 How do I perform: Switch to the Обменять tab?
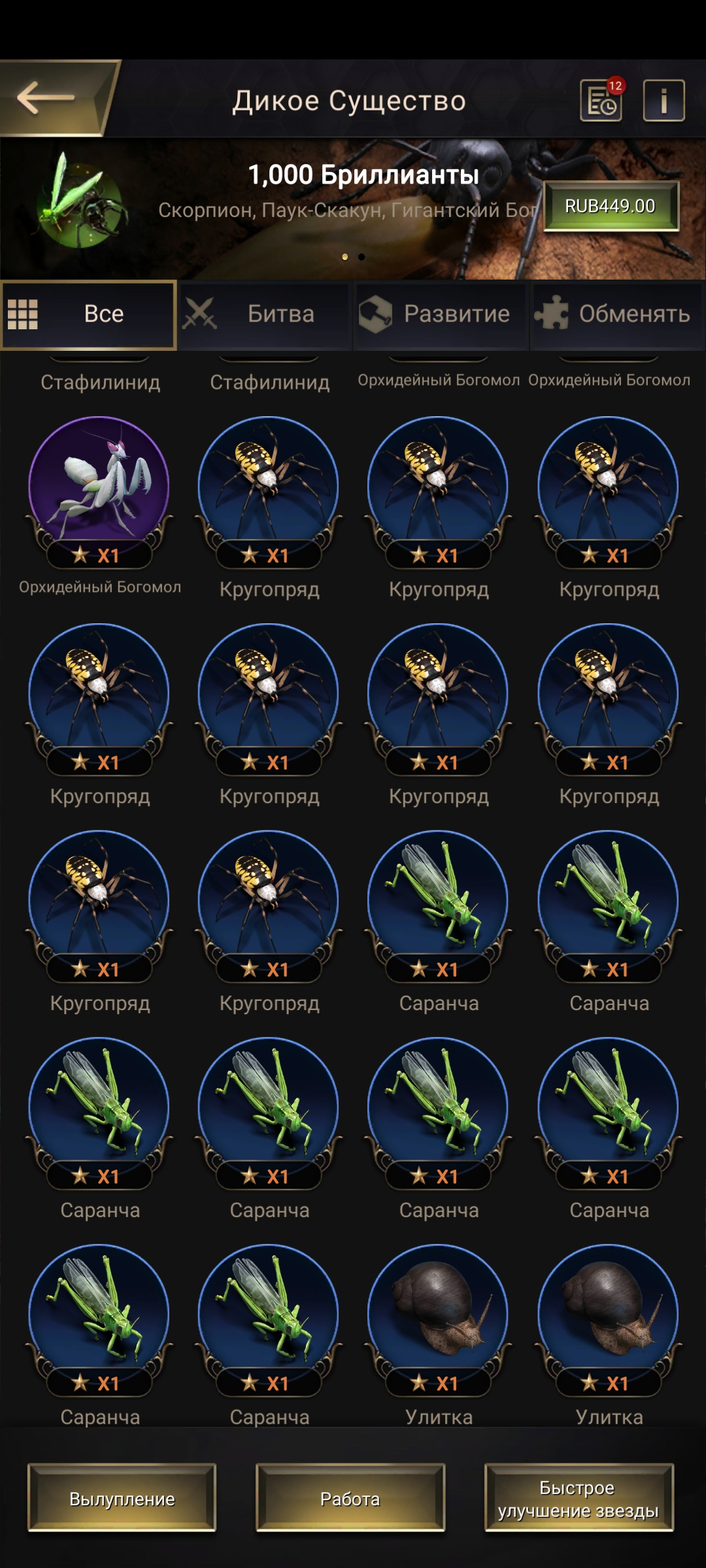click(x=617, y=314)
